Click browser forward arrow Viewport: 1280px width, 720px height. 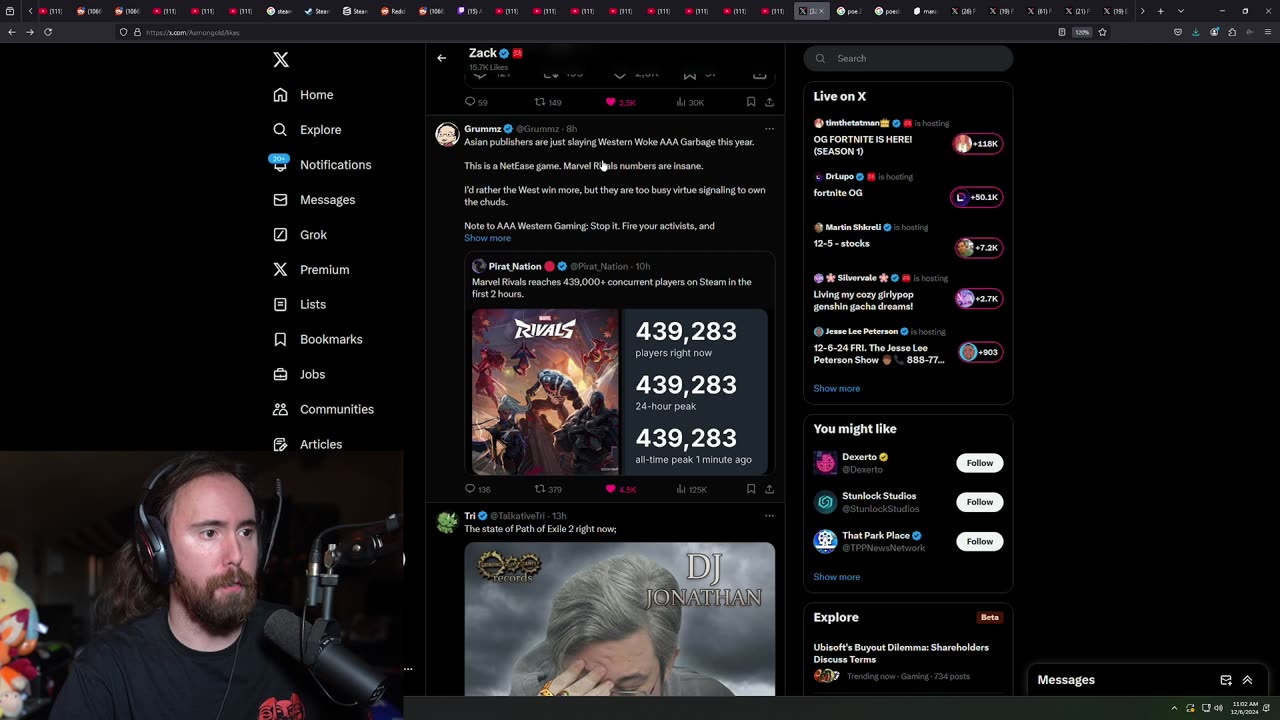pos(29,32)
